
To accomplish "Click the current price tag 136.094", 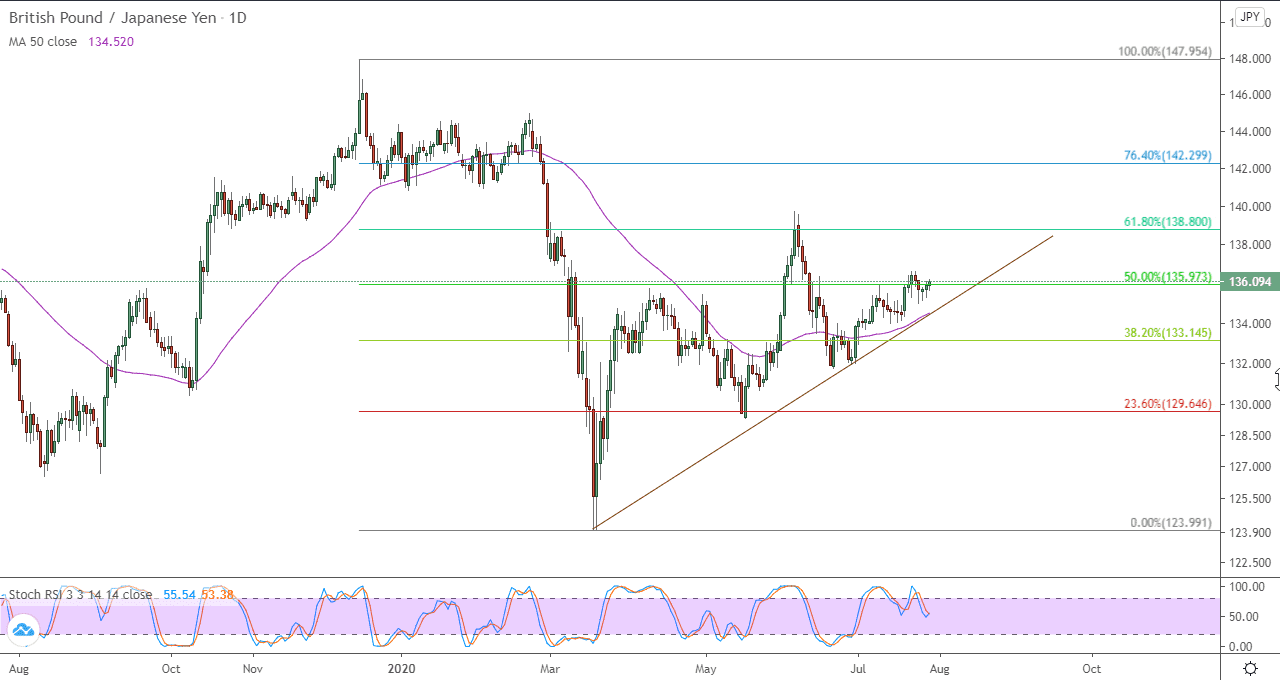I will pyautogui.click(x=1250, y=282).
